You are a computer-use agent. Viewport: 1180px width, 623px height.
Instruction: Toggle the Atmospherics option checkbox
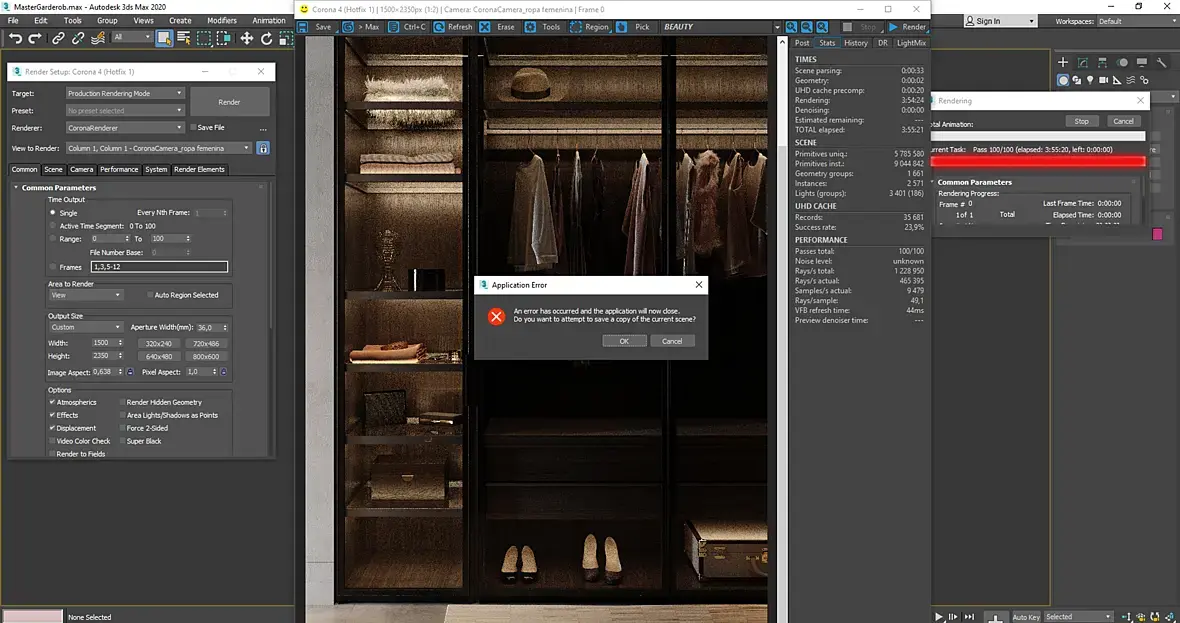(x=53, y=402)
